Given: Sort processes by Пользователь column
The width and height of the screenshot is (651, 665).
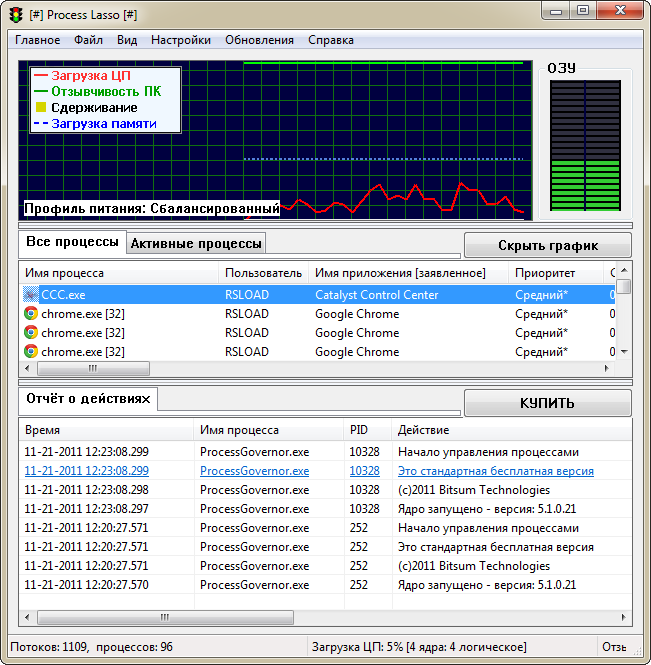Looking at the screenshot, I should click(x=263, y=273).
